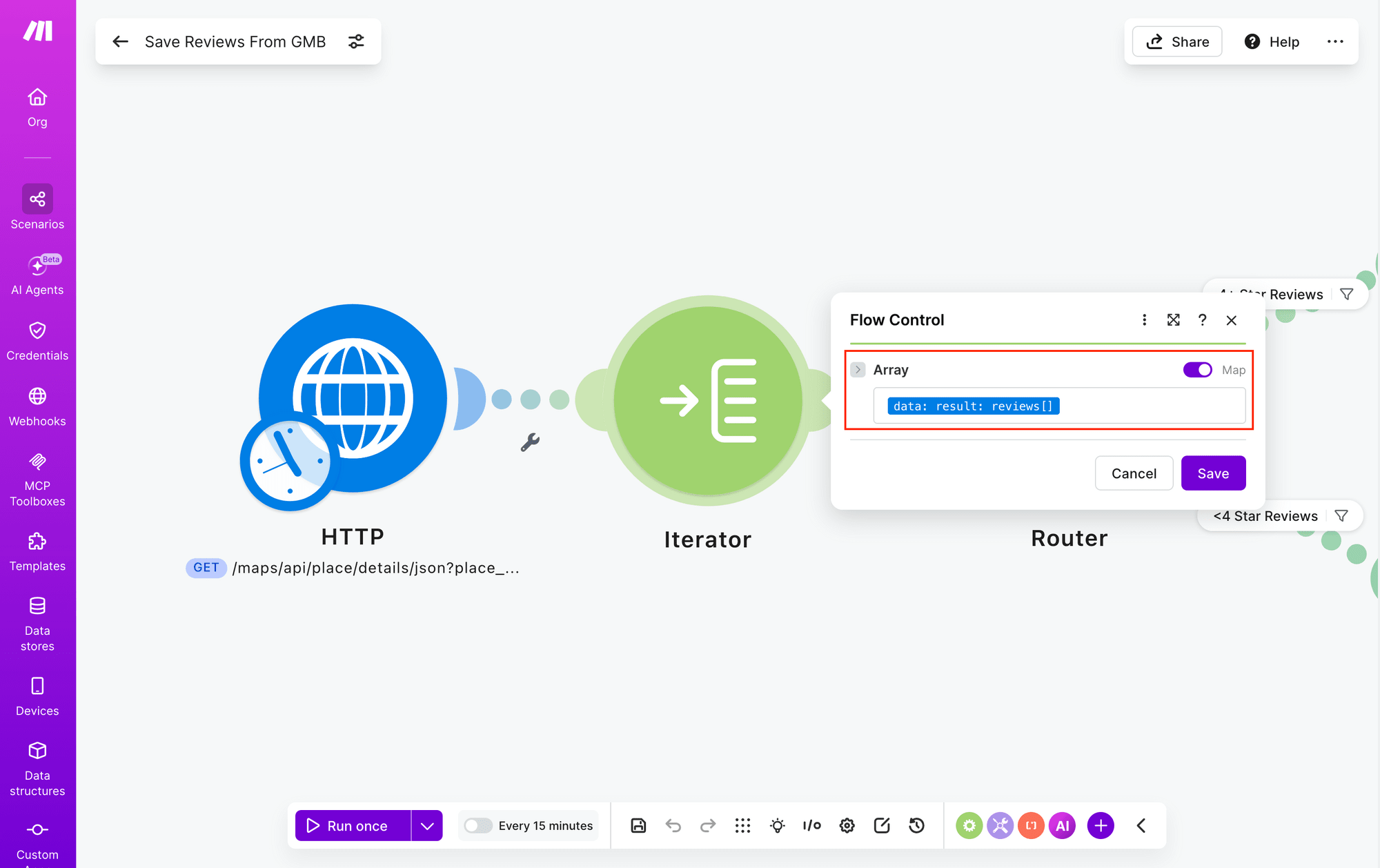Expand the Array field chevron
1380x868 pixels.
pos(858,370)
